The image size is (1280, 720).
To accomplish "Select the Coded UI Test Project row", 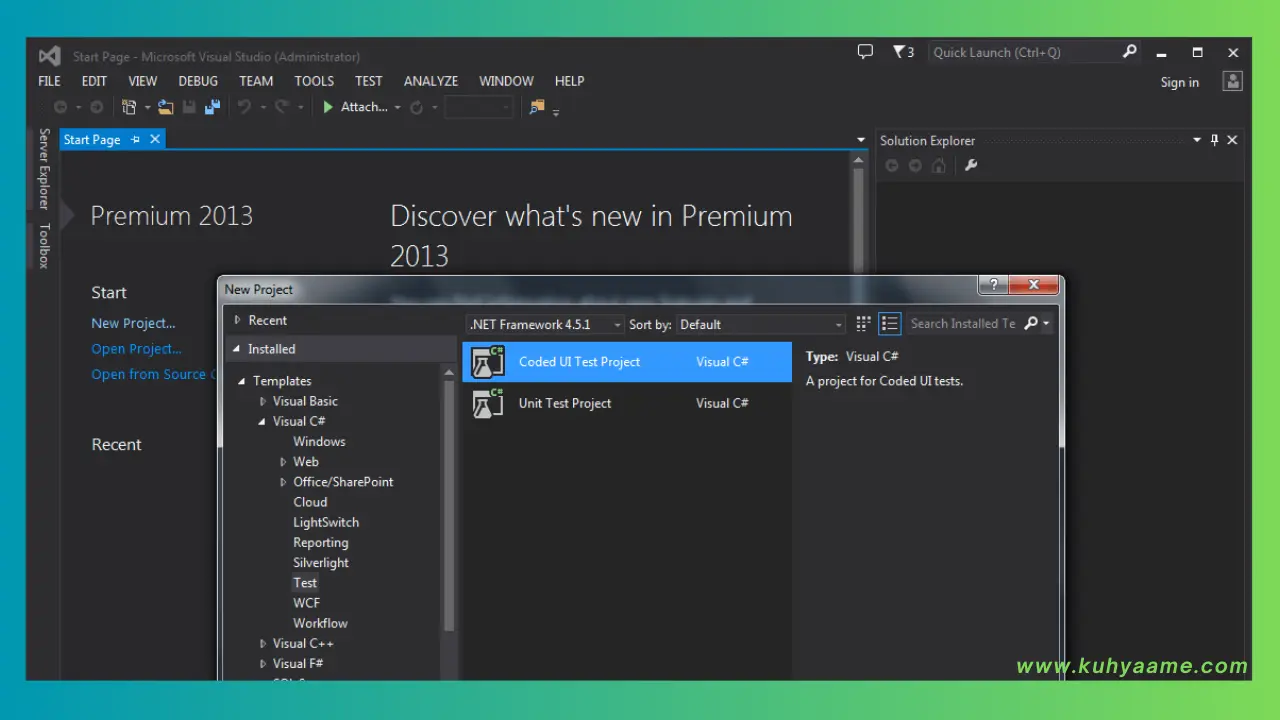I will point(627,362).
